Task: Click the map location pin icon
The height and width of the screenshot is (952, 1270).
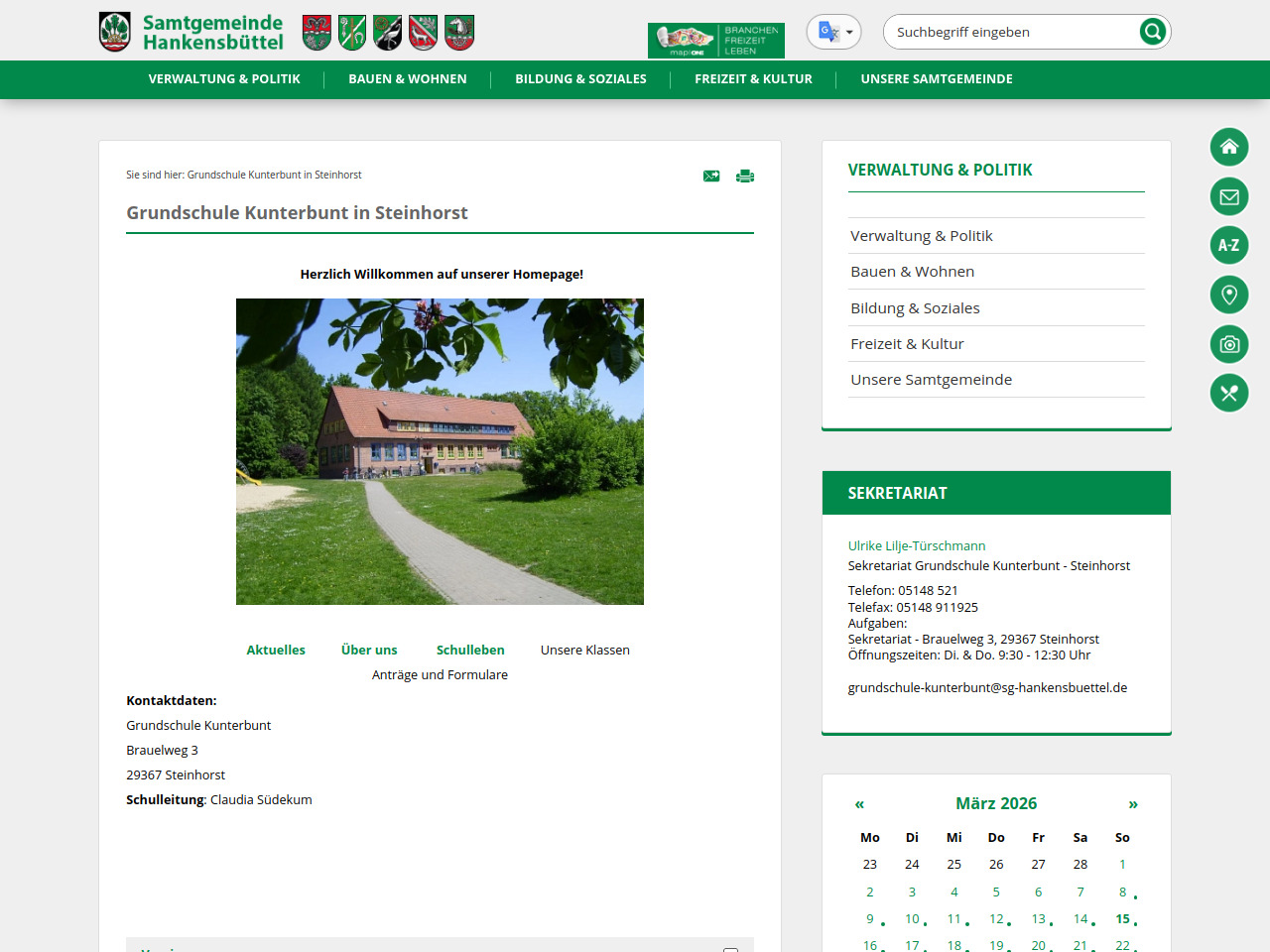Action: (1228, 295)
